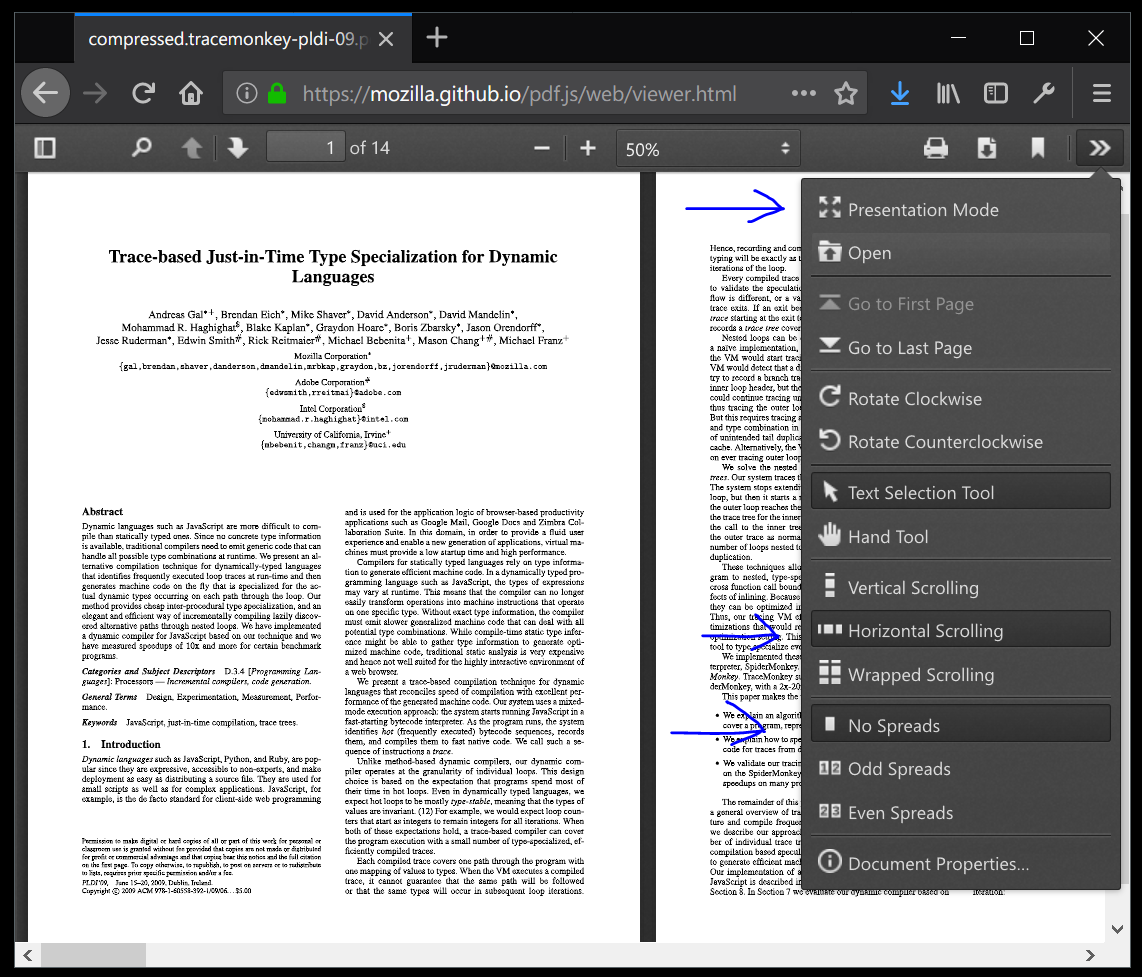The image size is (1142, 977).
Task: Go to the next PDF page
Action: point(237,148)
